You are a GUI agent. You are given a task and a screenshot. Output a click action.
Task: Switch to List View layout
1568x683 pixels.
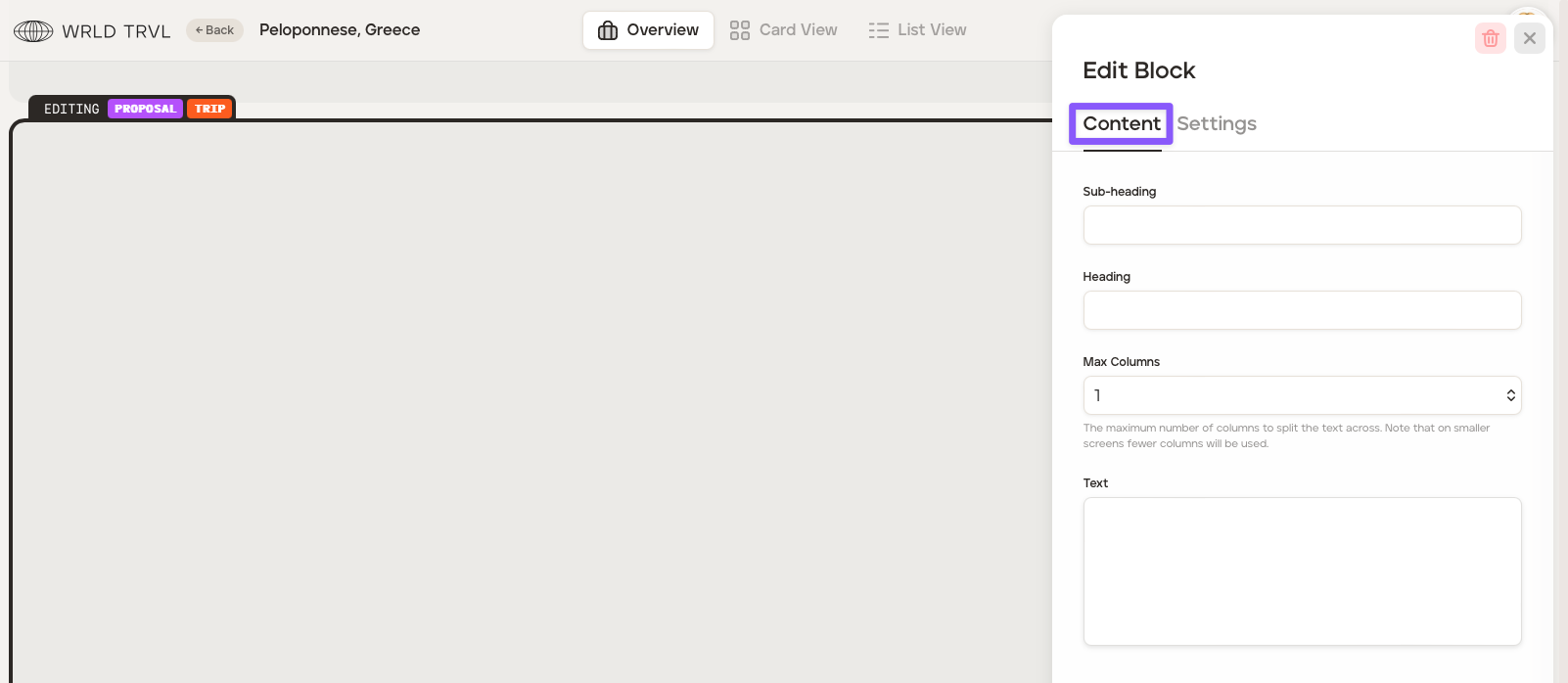click(917, 30)
